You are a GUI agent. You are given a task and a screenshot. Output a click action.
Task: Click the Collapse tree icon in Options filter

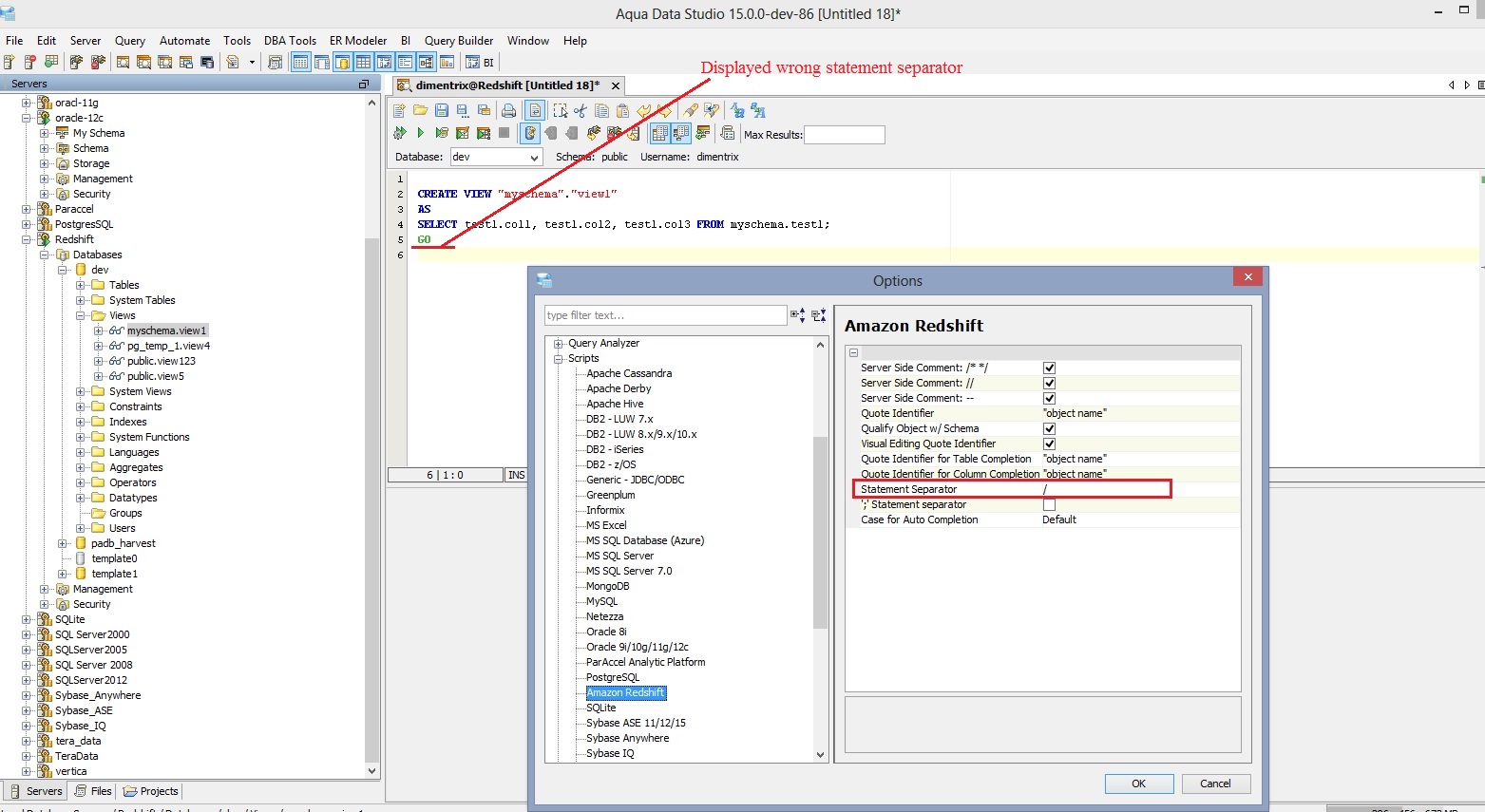[819, 315]
